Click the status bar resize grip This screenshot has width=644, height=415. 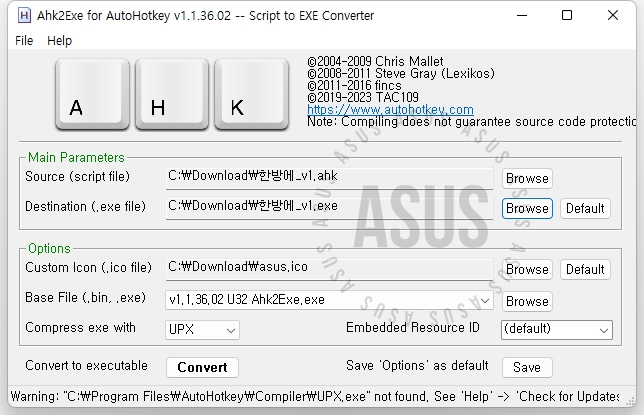point(629,400)
